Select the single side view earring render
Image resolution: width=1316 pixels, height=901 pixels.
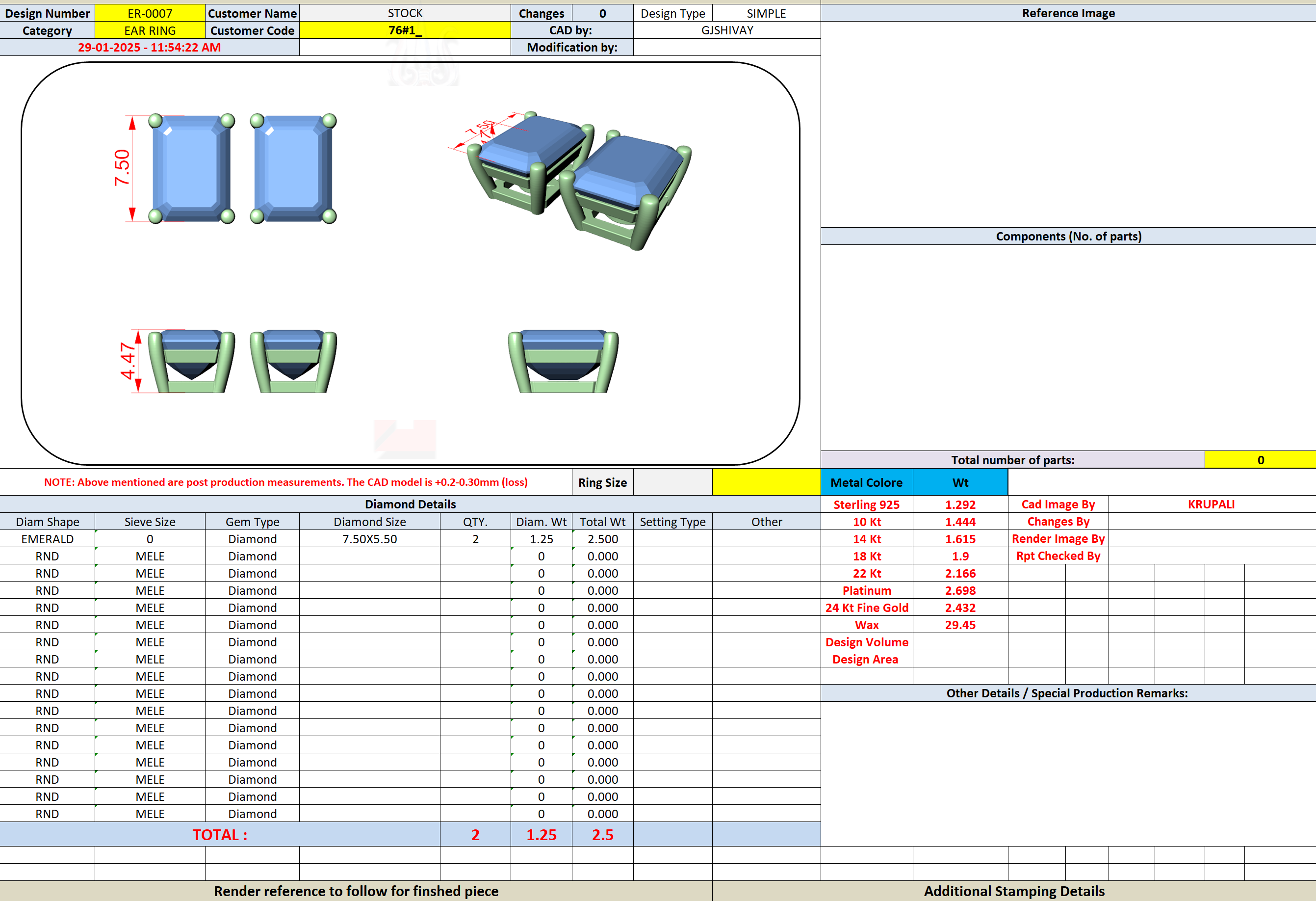[x=563, y=361]
